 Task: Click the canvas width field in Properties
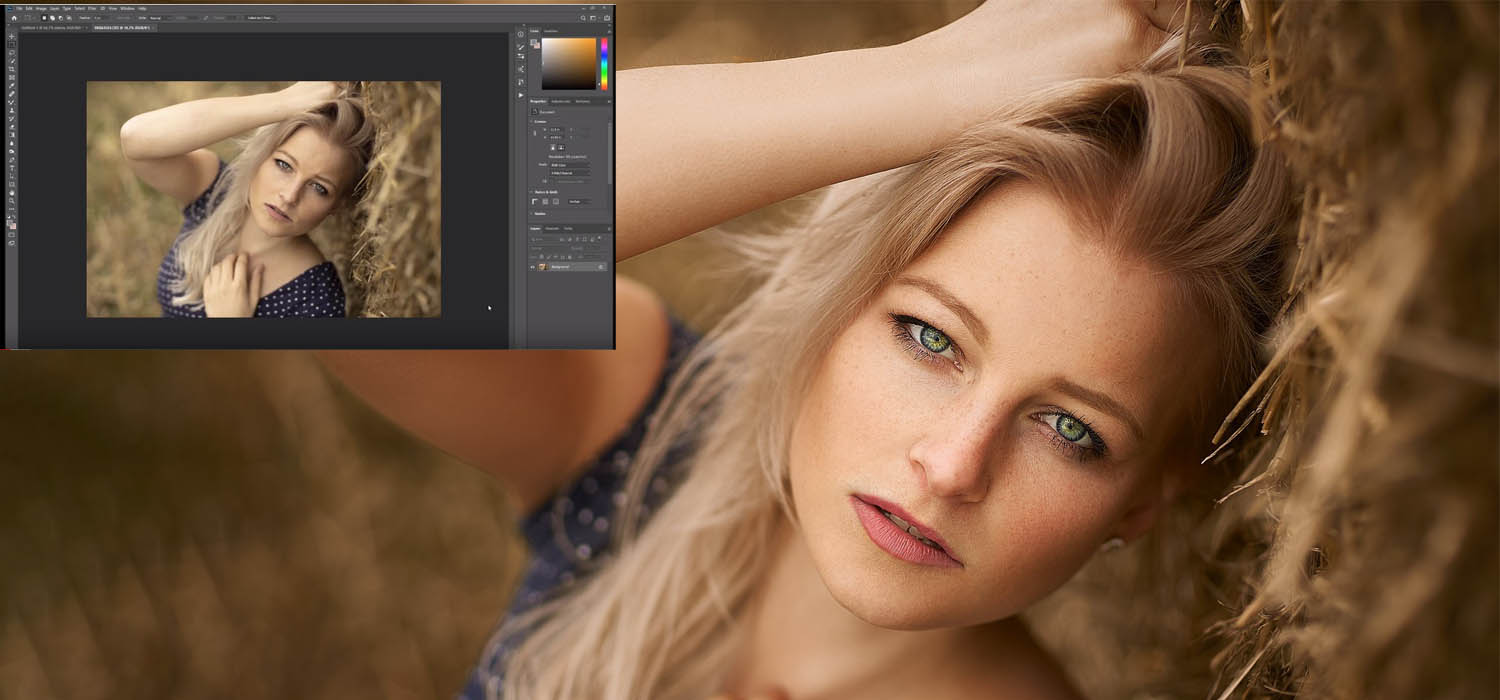click(556, 129)
